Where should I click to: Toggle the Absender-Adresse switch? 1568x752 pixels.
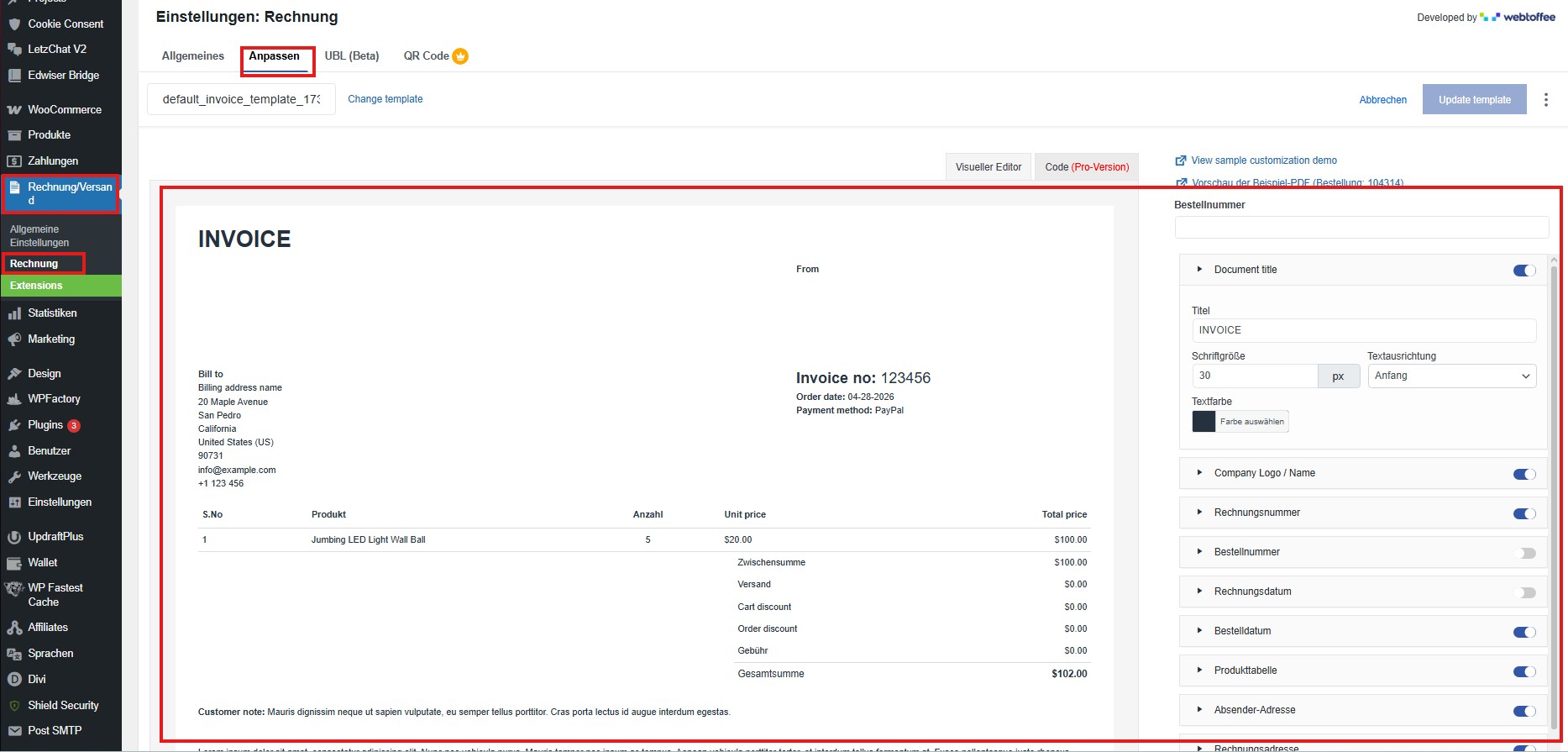click(1524, 710)
